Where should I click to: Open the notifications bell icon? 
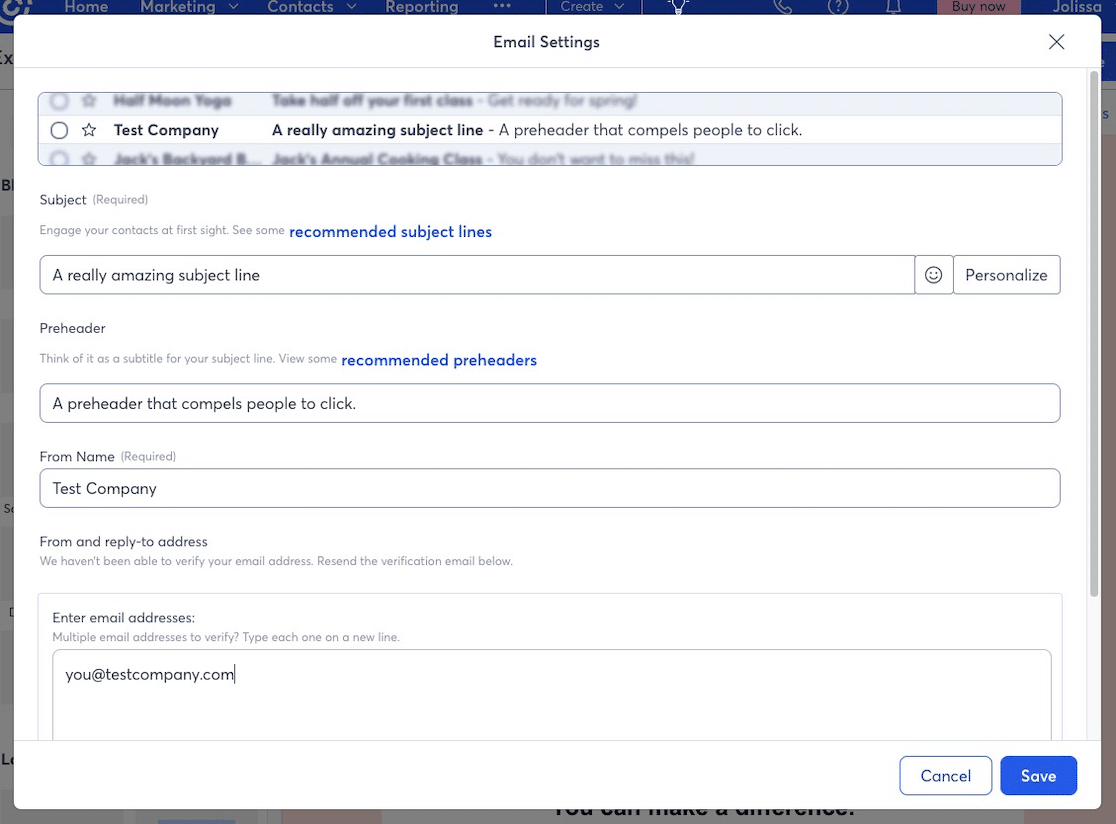coord(892,8)
